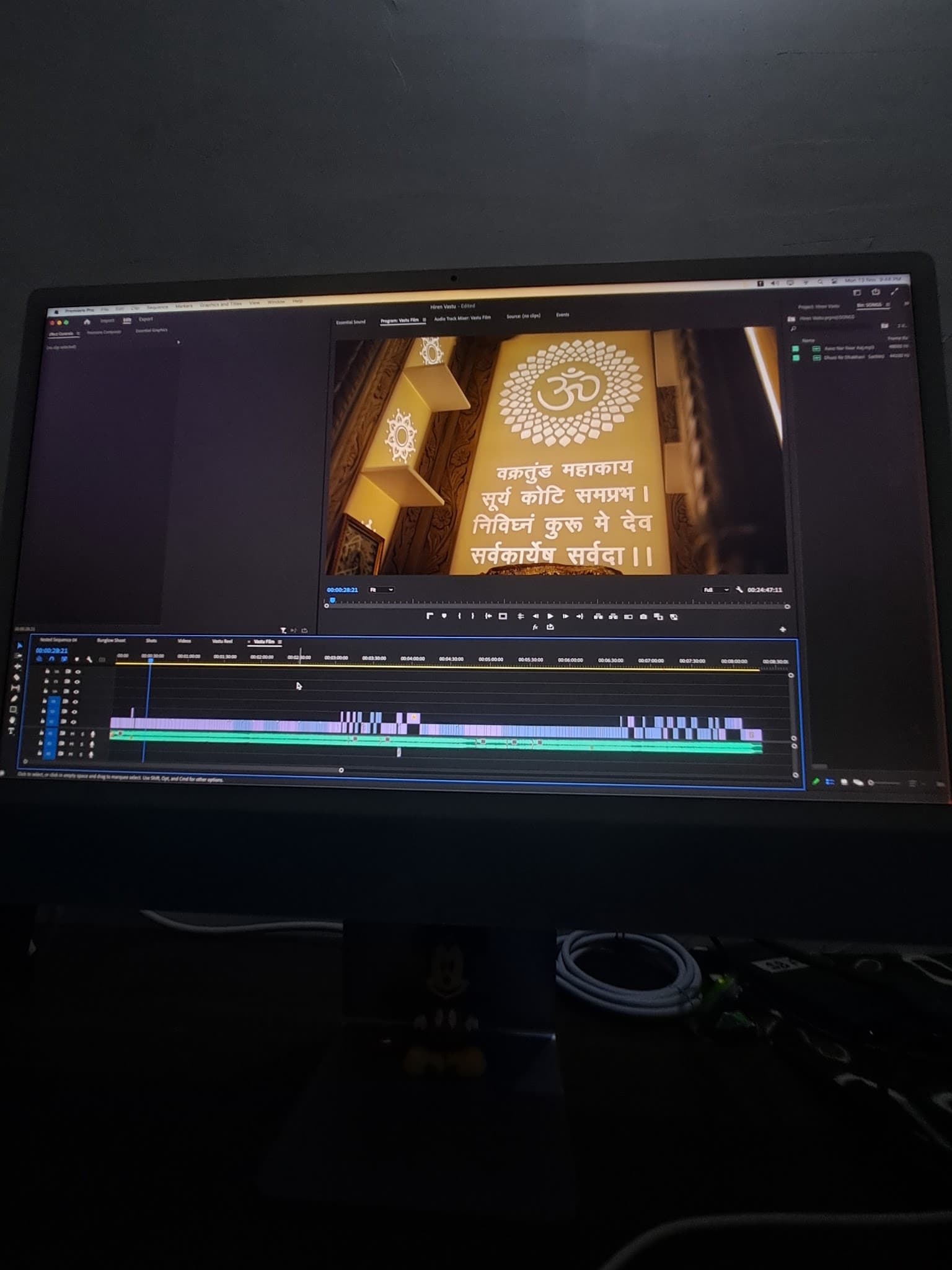The width and height of the screenshot is (952, 1270).
Task: Click the Export workspace button
Action: click(146, 319)
